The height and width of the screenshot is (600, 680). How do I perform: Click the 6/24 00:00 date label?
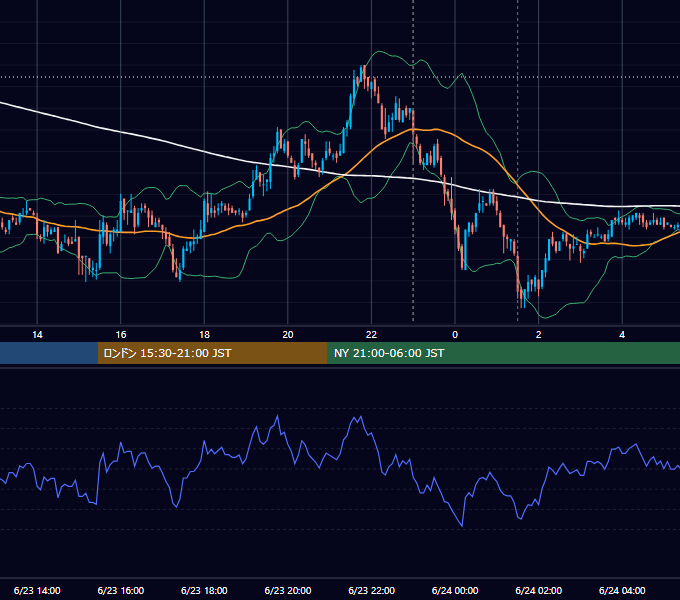coord(455,590)
